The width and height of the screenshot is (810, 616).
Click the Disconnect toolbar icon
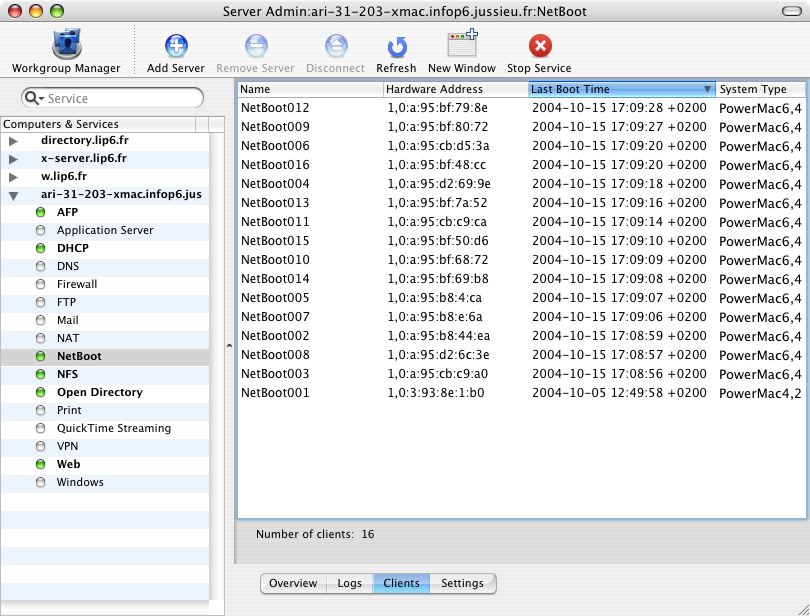(335, 46)
